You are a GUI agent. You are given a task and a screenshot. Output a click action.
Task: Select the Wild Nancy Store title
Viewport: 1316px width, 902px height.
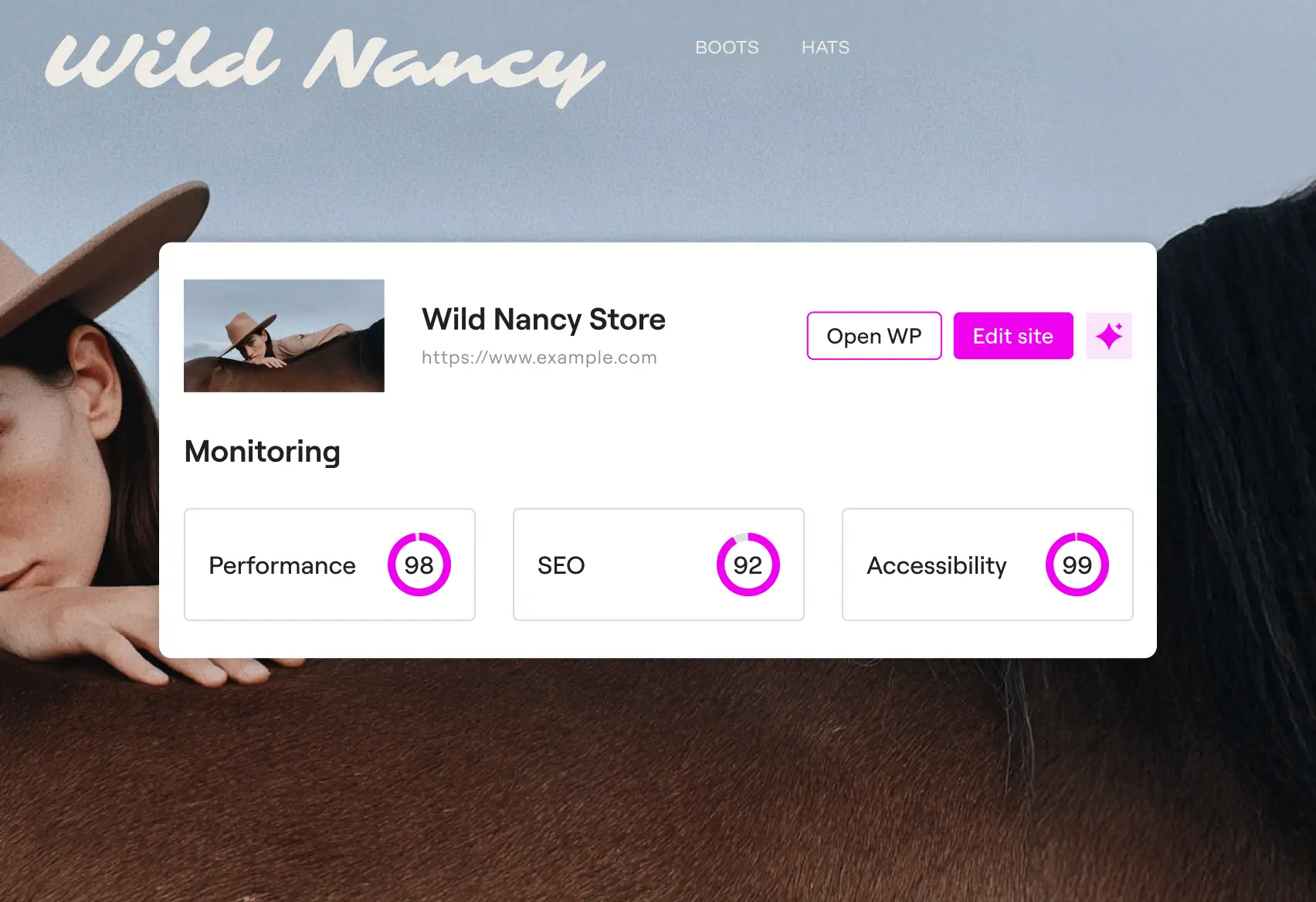[544, 319]
